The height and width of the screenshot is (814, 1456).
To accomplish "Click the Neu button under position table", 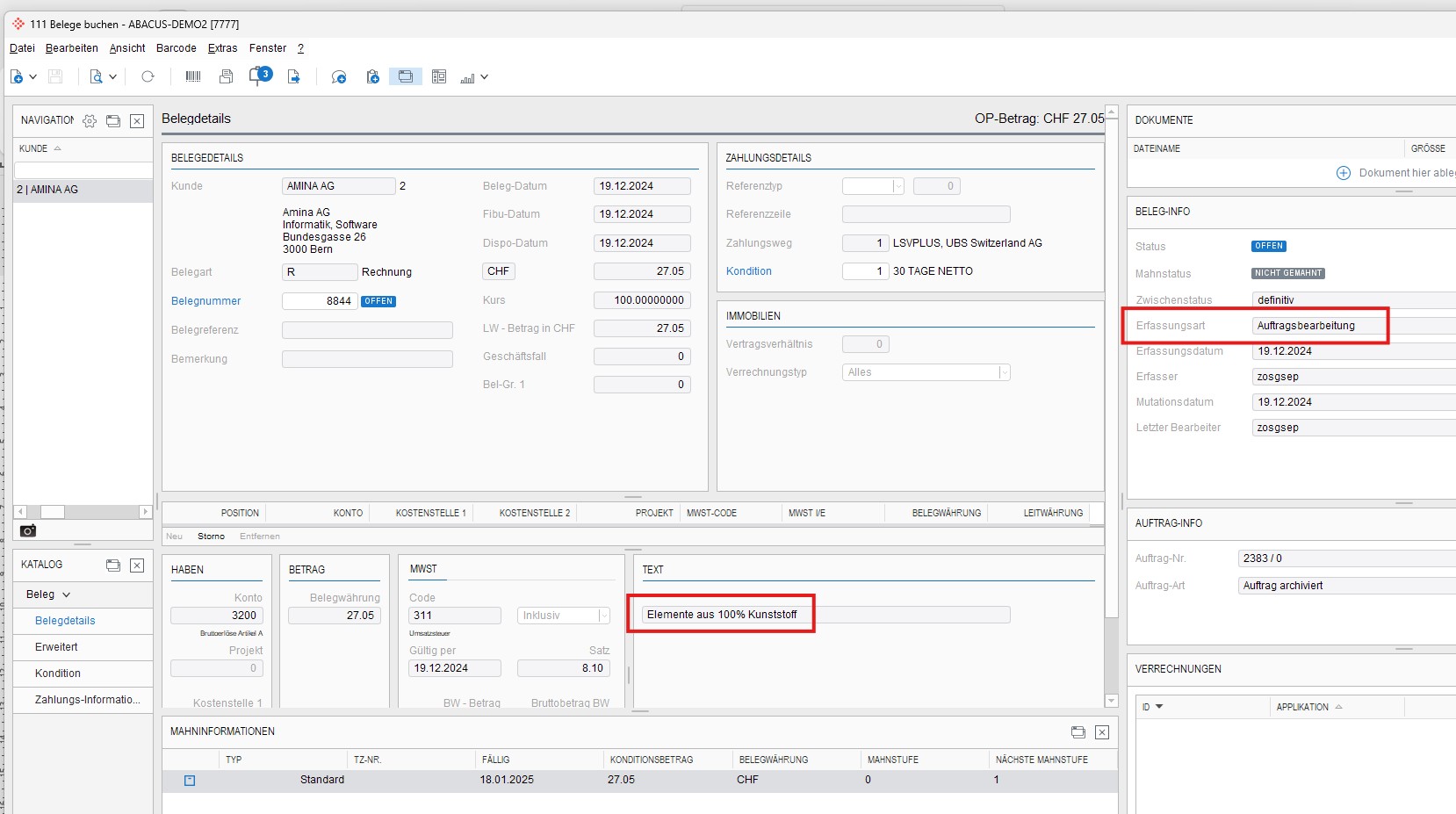I will [x=175, y=537].
